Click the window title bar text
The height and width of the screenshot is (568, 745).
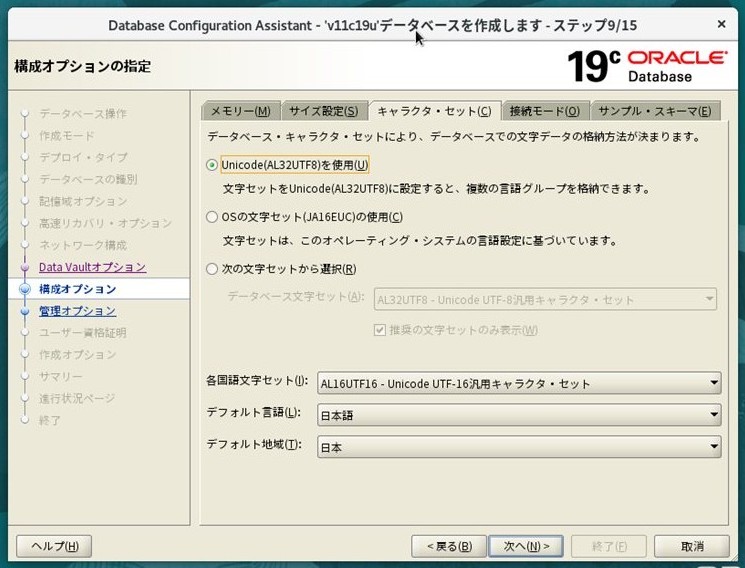(372, 25)
